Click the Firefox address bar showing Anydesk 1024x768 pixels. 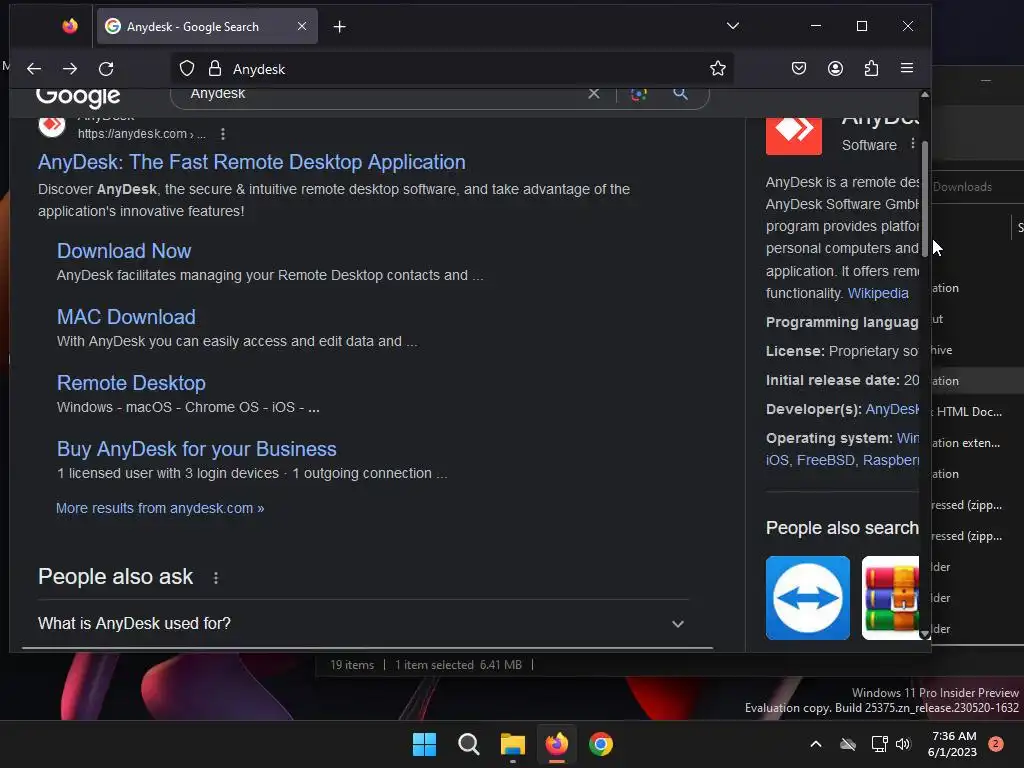pos(452,69)
